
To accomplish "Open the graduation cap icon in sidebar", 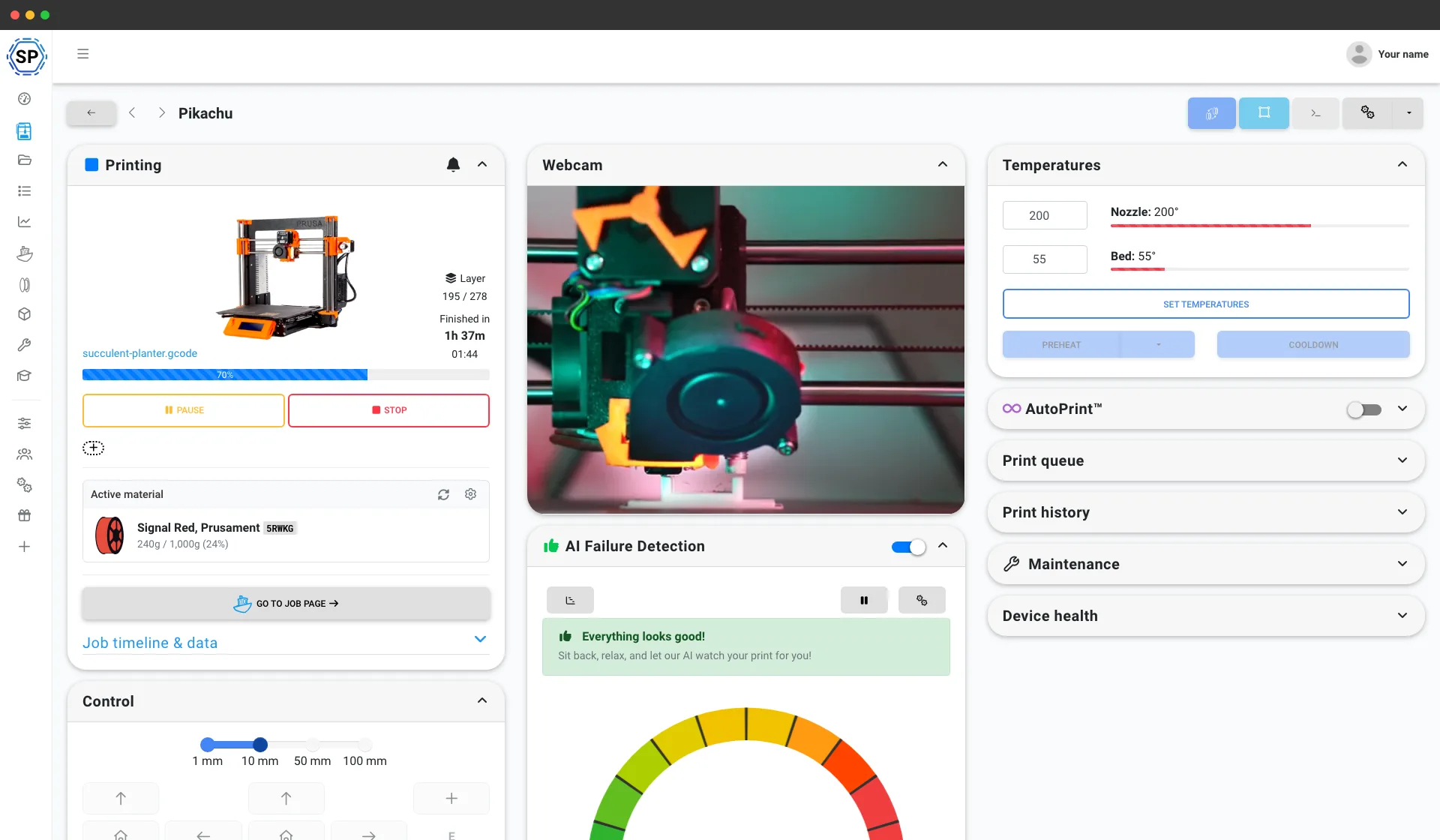I will tap(24, 376).
